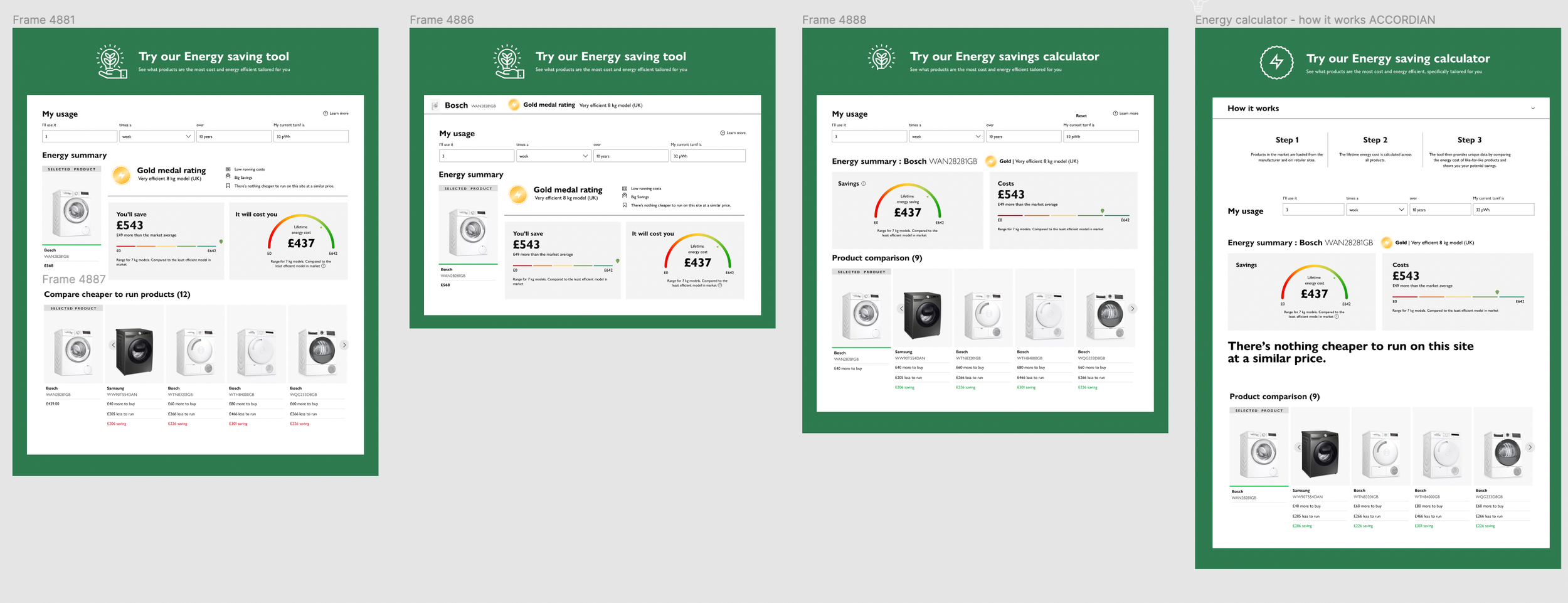Open the week dropdown in Frame 4881

pyautogui.click(x=156, y=136)
